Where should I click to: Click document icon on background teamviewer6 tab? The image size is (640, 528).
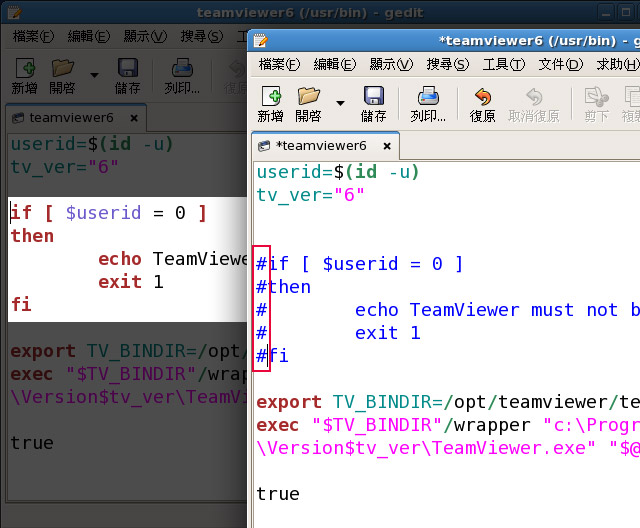(18, 118)
